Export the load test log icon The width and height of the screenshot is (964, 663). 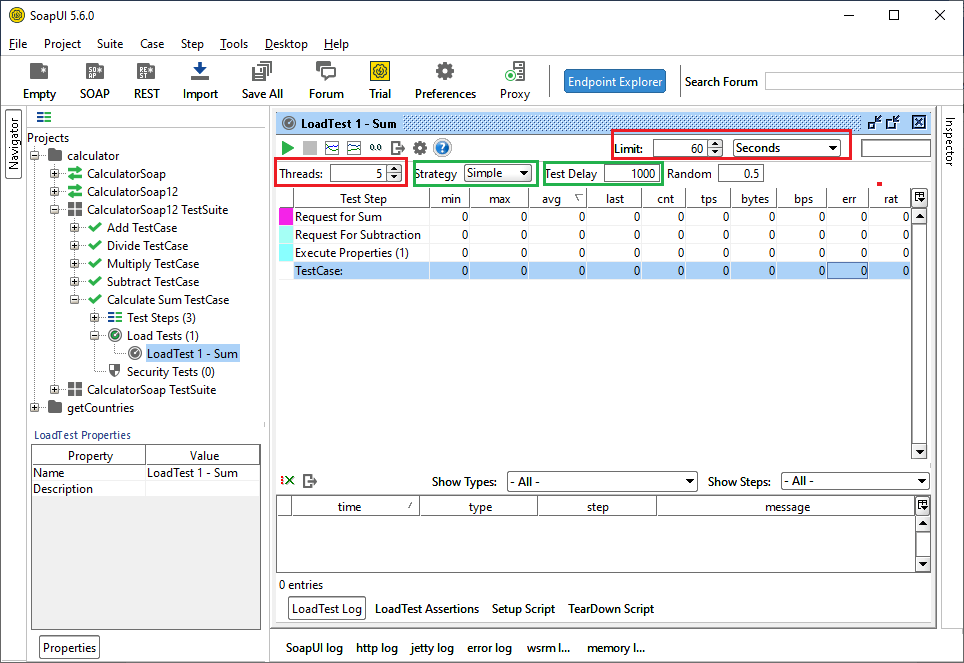coord(310,481)
